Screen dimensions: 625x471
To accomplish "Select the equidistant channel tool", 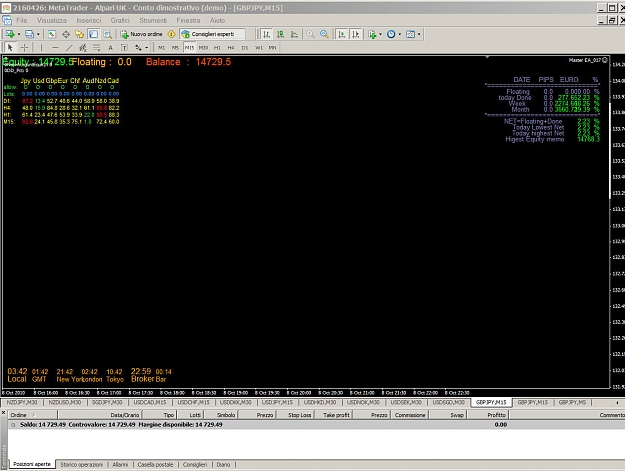I will tap(83, 48).
